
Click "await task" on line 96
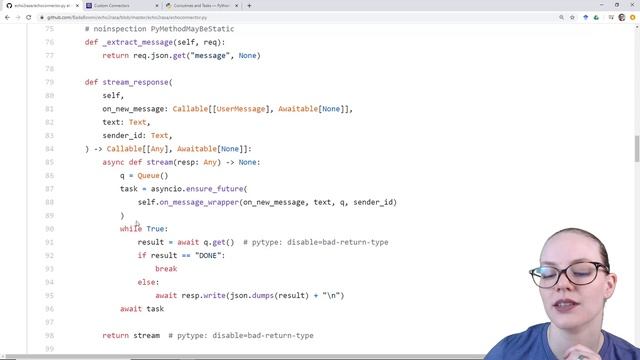pos(142,309)
